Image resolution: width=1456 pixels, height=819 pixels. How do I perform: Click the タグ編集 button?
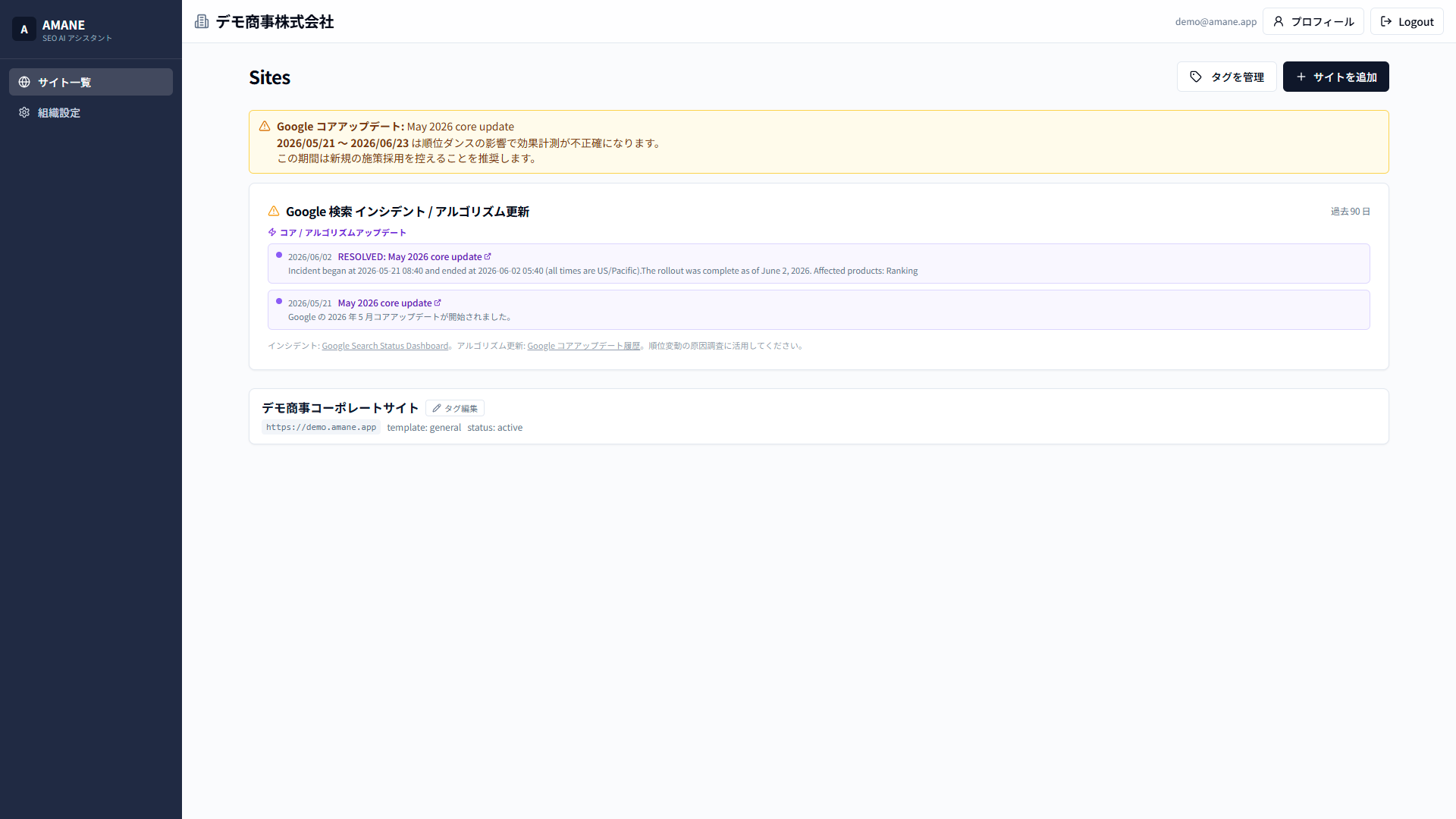455,408
